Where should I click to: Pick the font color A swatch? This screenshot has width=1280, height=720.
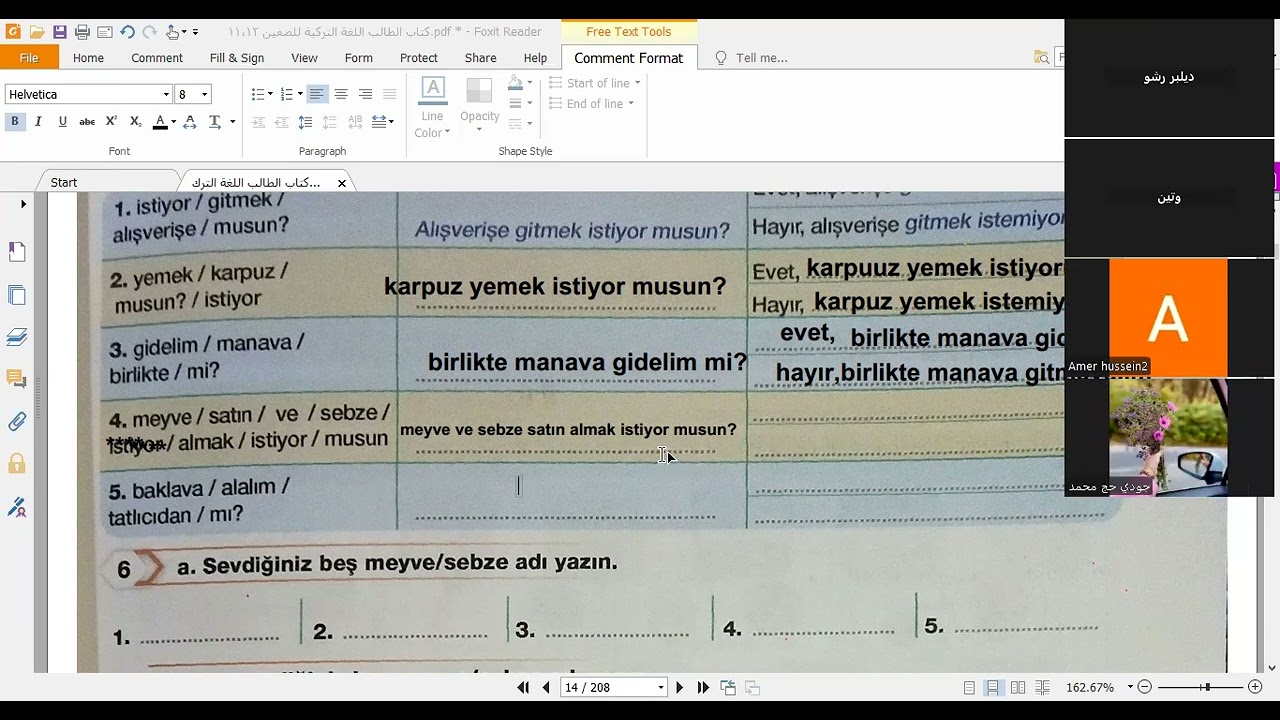click(x=160, y=122)
